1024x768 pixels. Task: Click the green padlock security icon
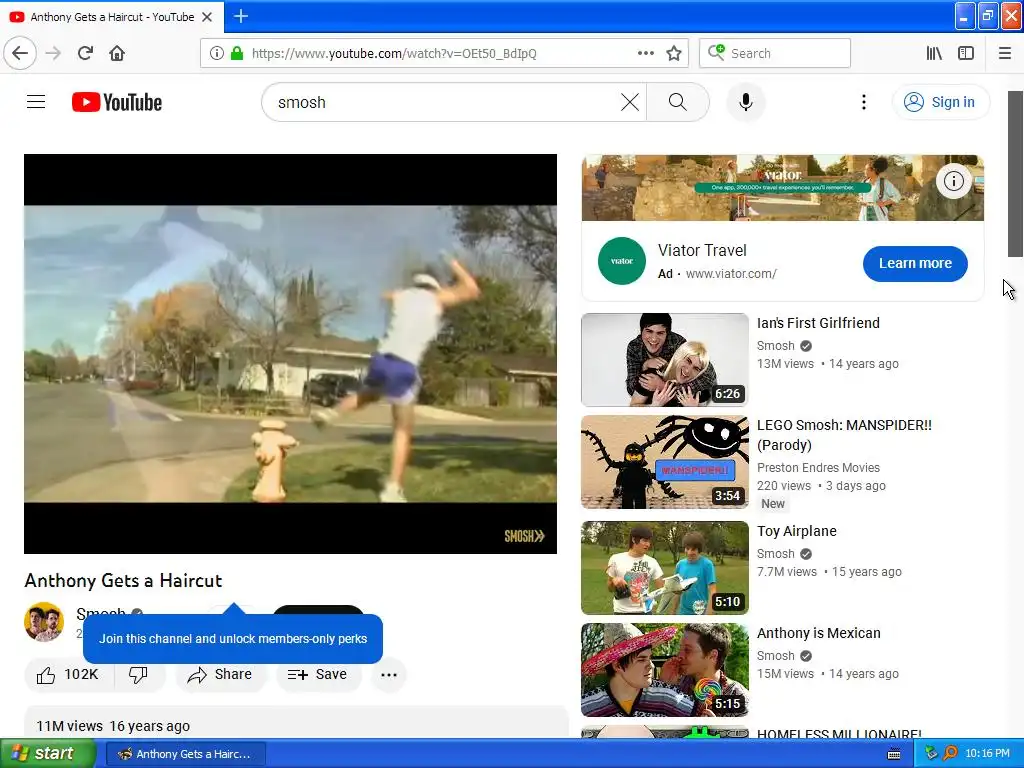coord(237,53)
